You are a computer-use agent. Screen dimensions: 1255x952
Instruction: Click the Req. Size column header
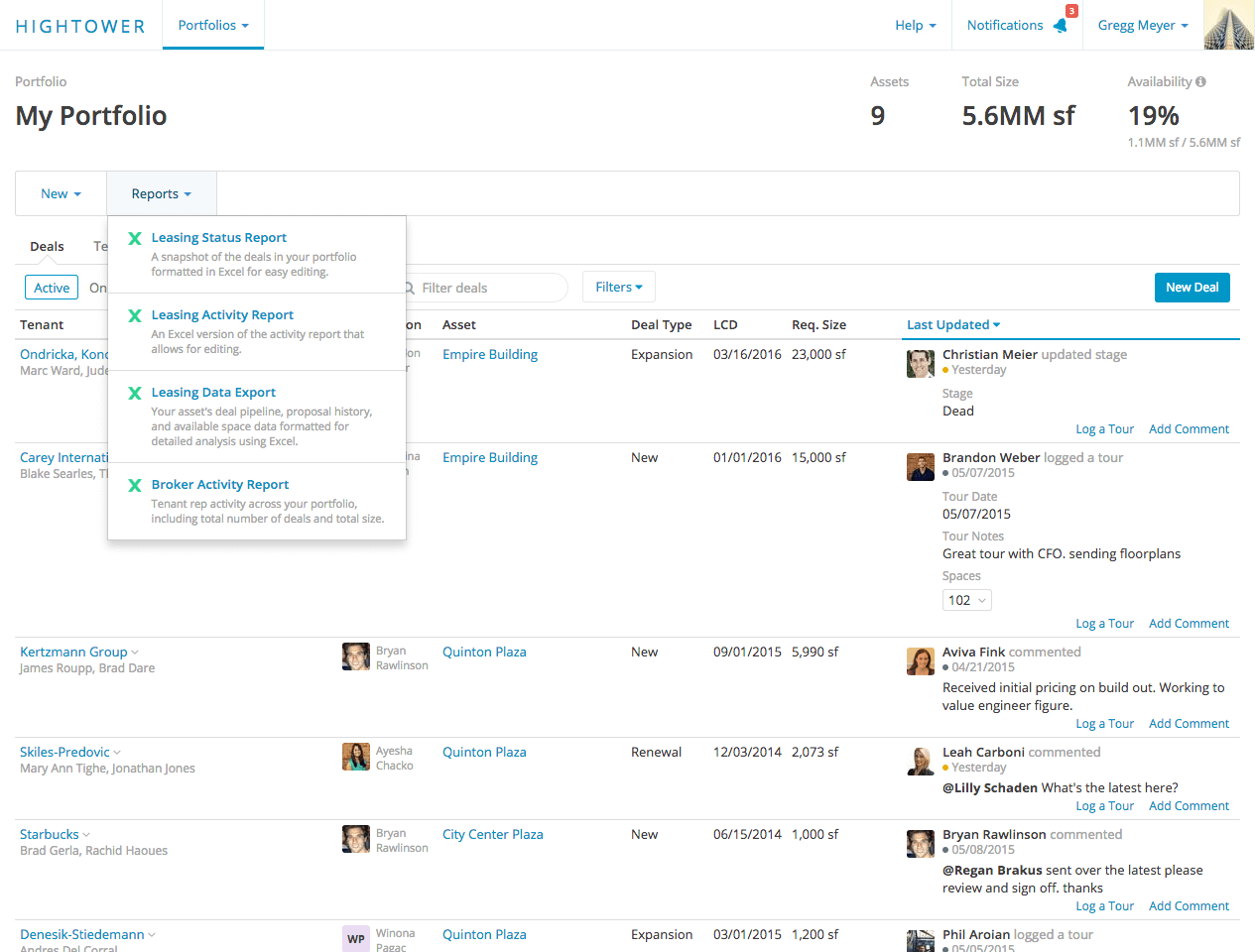point(818,324)
